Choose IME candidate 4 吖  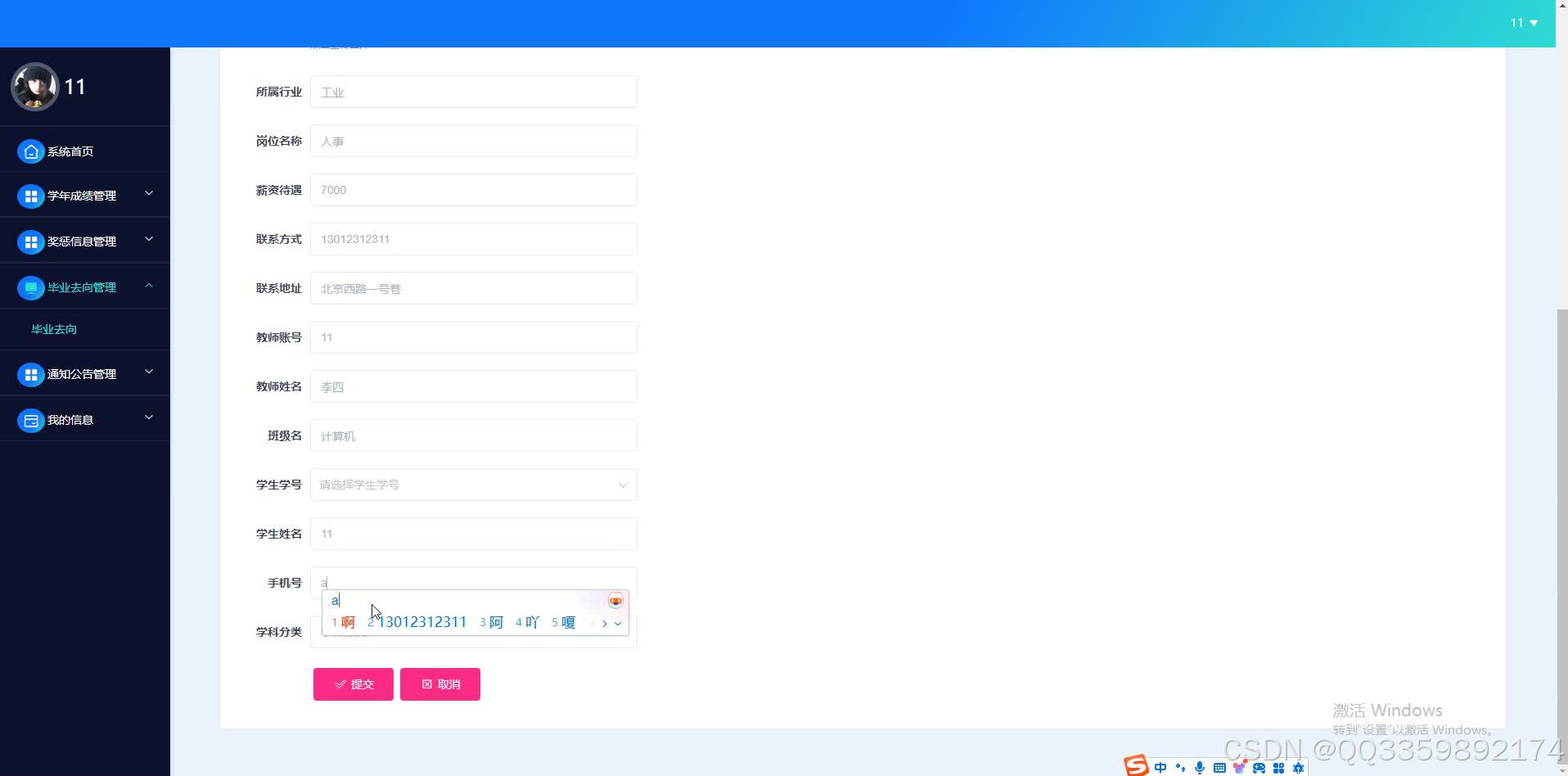[x=528, y=623]
